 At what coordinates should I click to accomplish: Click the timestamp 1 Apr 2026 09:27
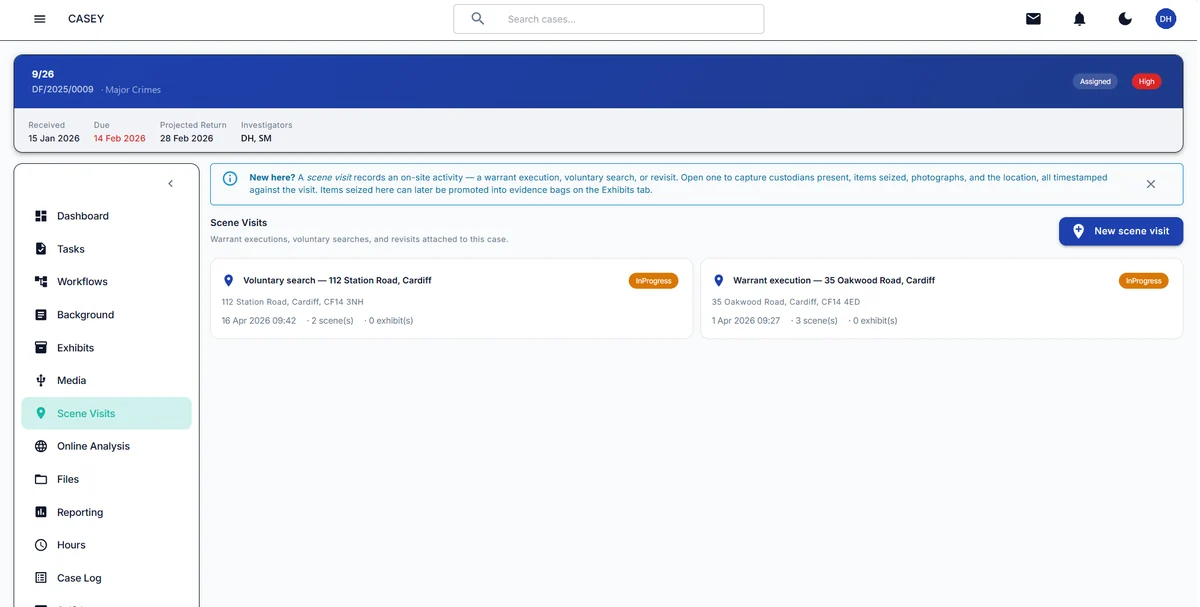(746, 321)
